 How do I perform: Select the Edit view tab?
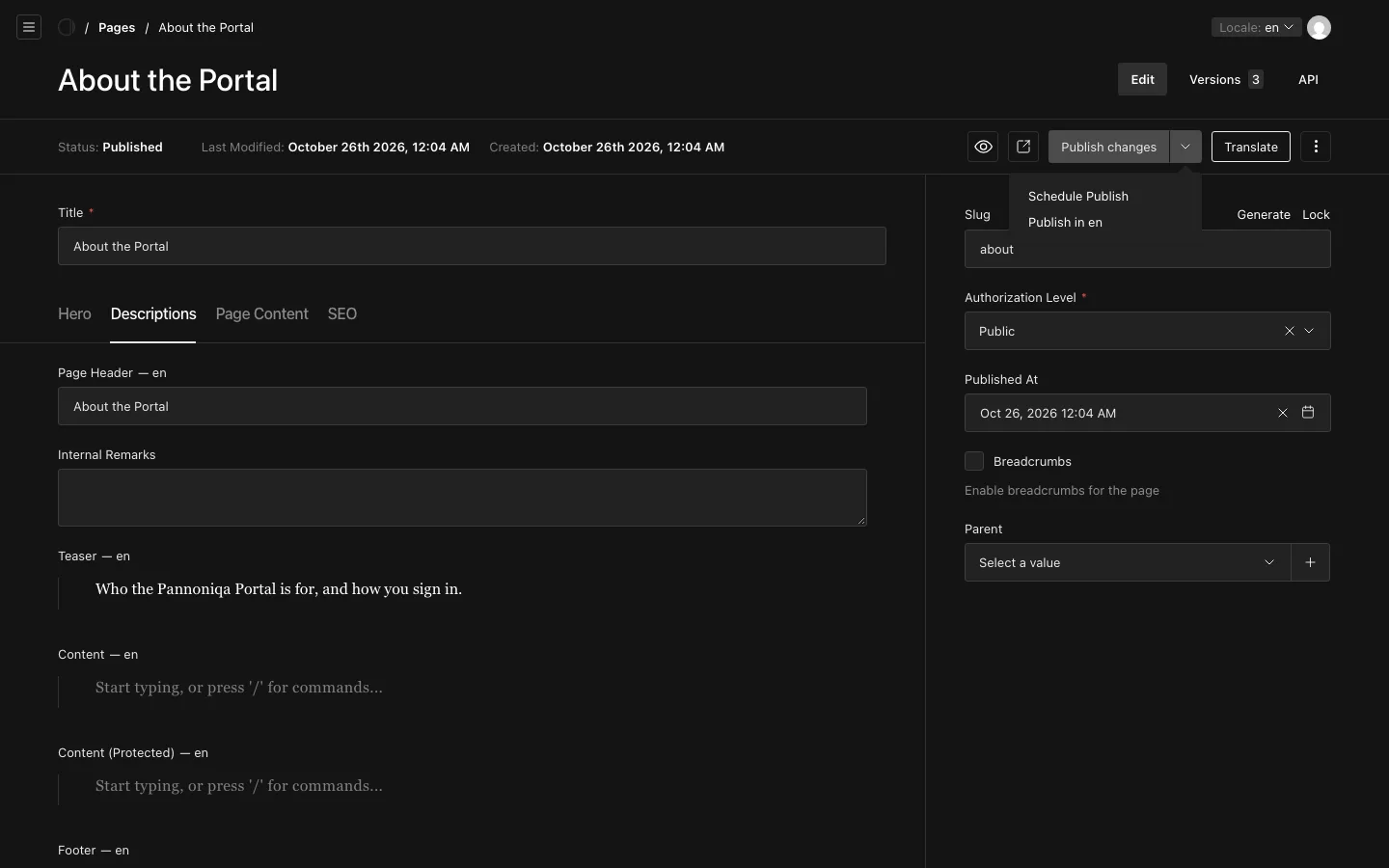tap(1142, 79)
